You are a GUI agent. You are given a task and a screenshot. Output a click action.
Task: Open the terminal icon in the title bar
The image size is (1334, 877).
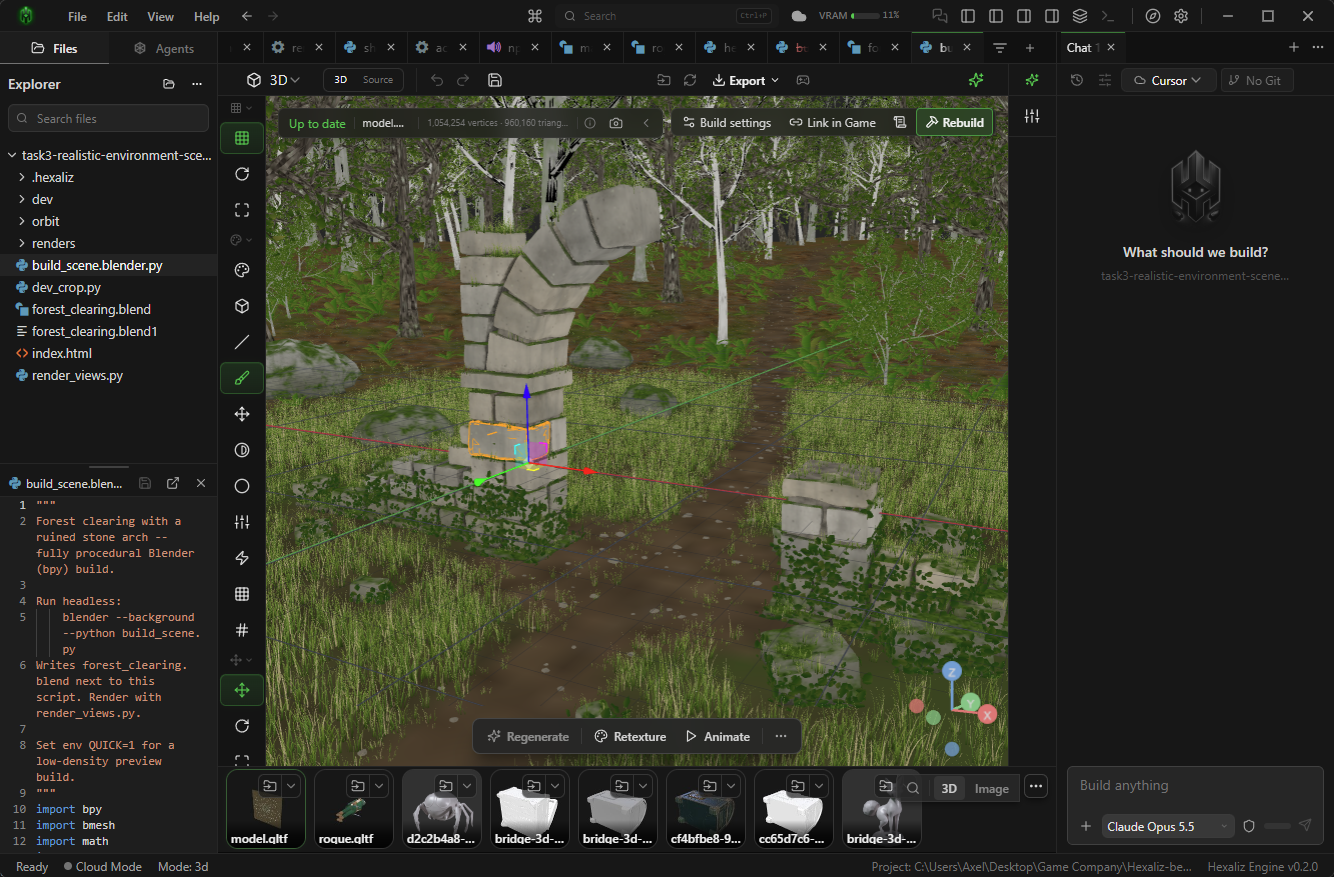(x=1107, y=16)
